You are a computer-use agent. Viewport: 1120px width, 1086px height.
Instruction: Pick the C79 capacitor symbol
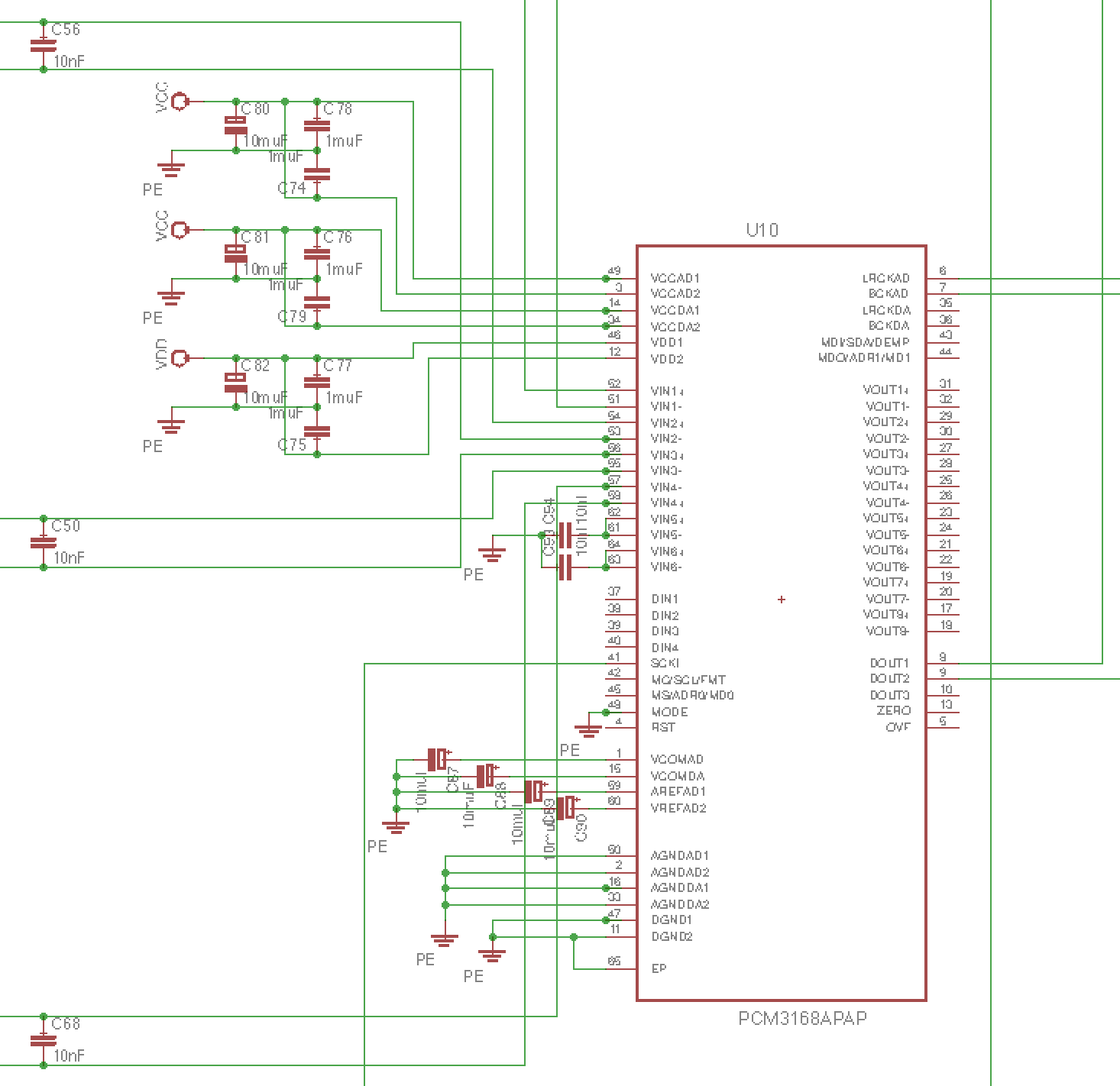[317, 302]
